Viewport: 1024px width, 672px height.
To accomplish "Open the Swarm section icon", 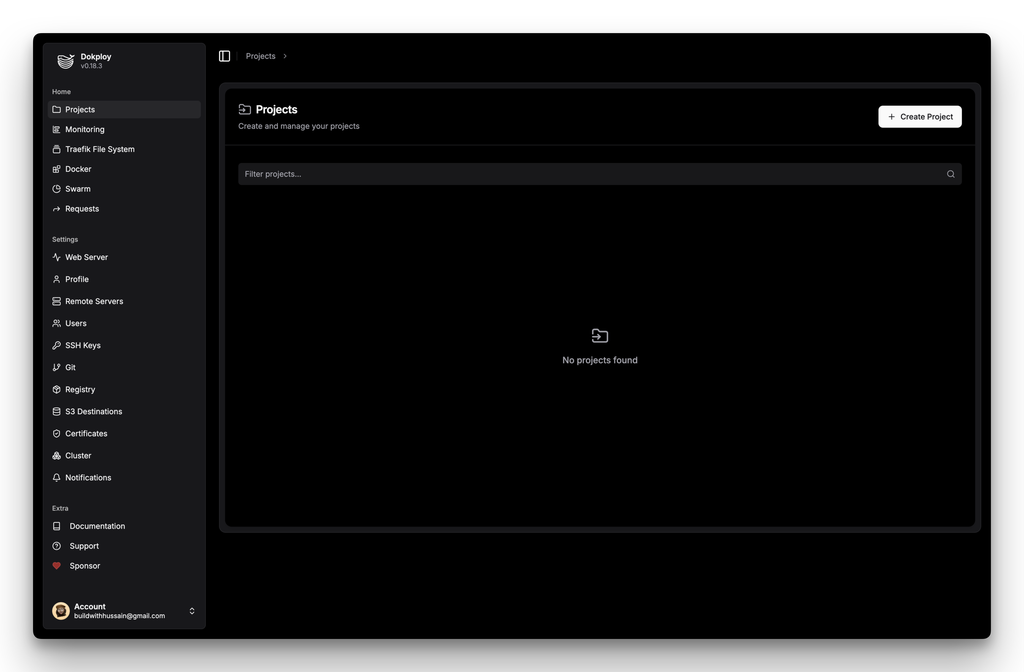I will 56,189.
